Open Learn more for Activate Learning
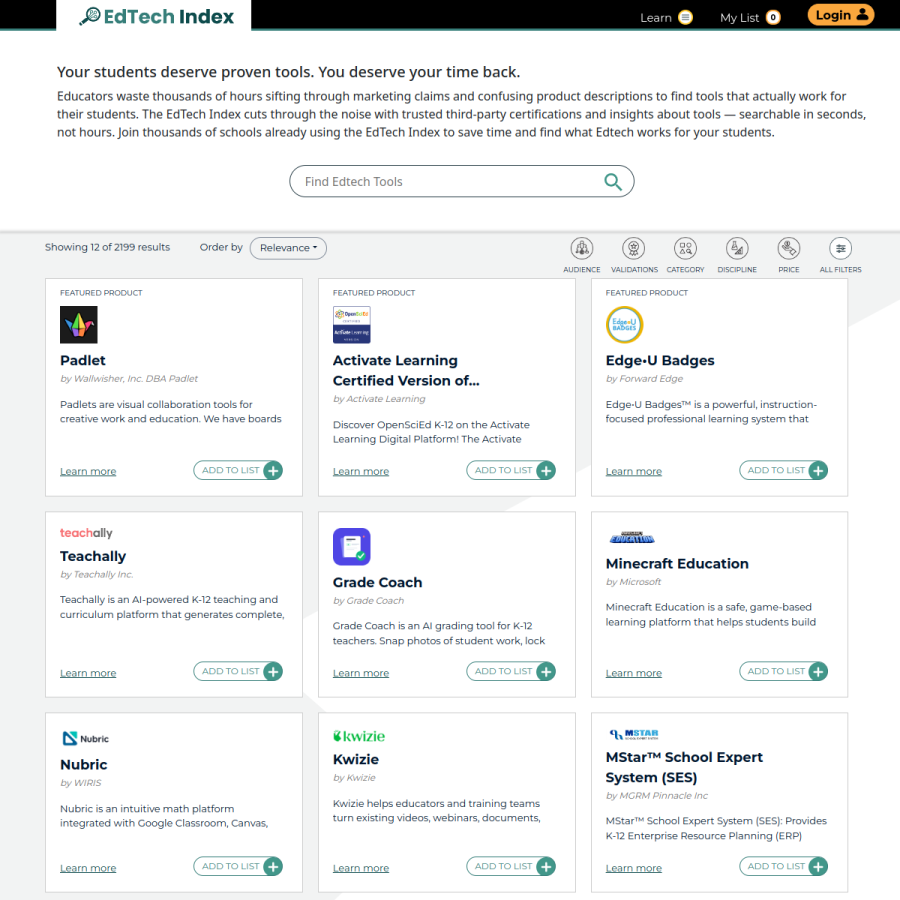This screenshot has height=900, width=900. coord(361,471)
